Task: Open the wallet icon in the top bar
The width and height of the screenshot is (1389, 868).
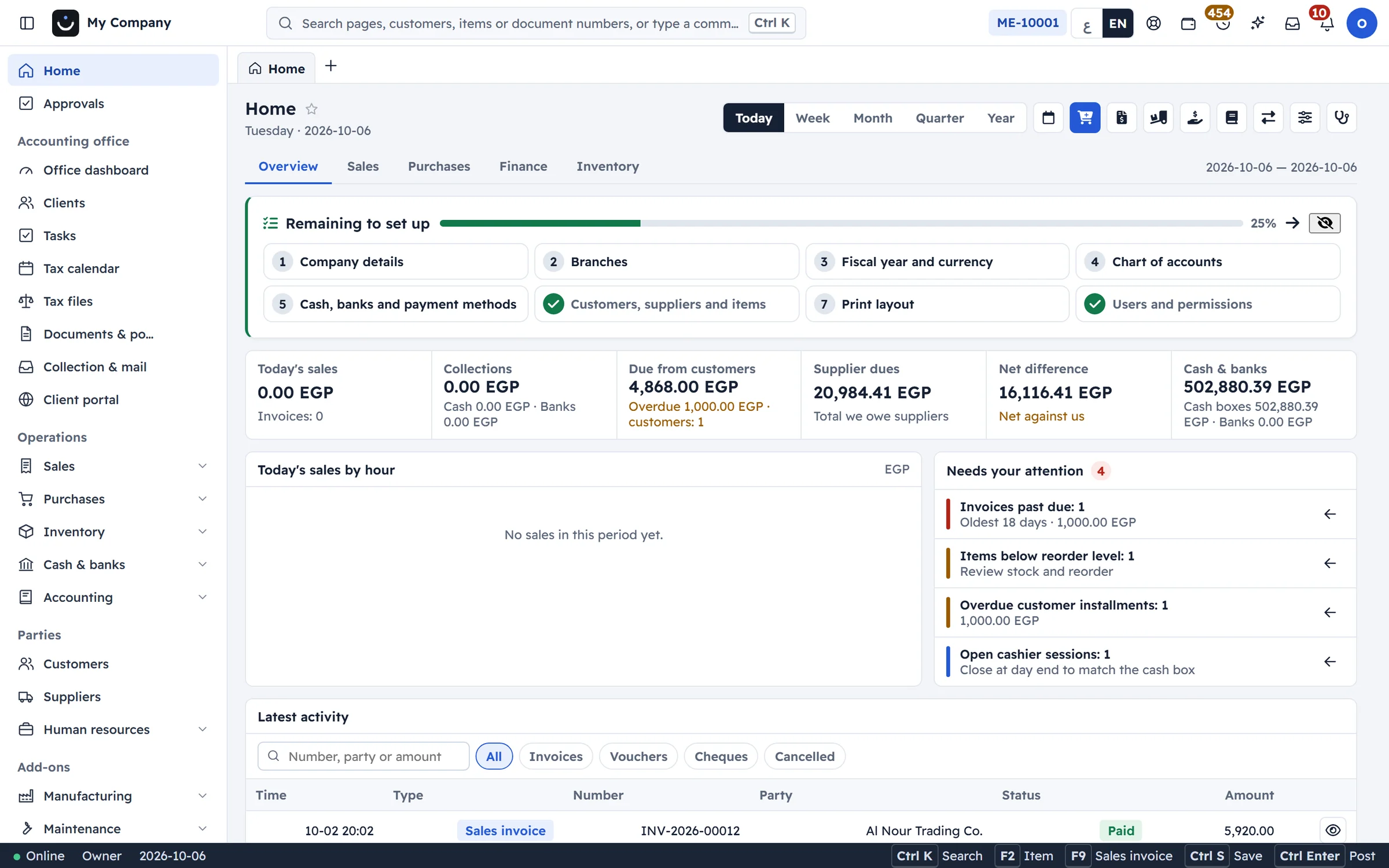Action: [x=1188, y=23]
